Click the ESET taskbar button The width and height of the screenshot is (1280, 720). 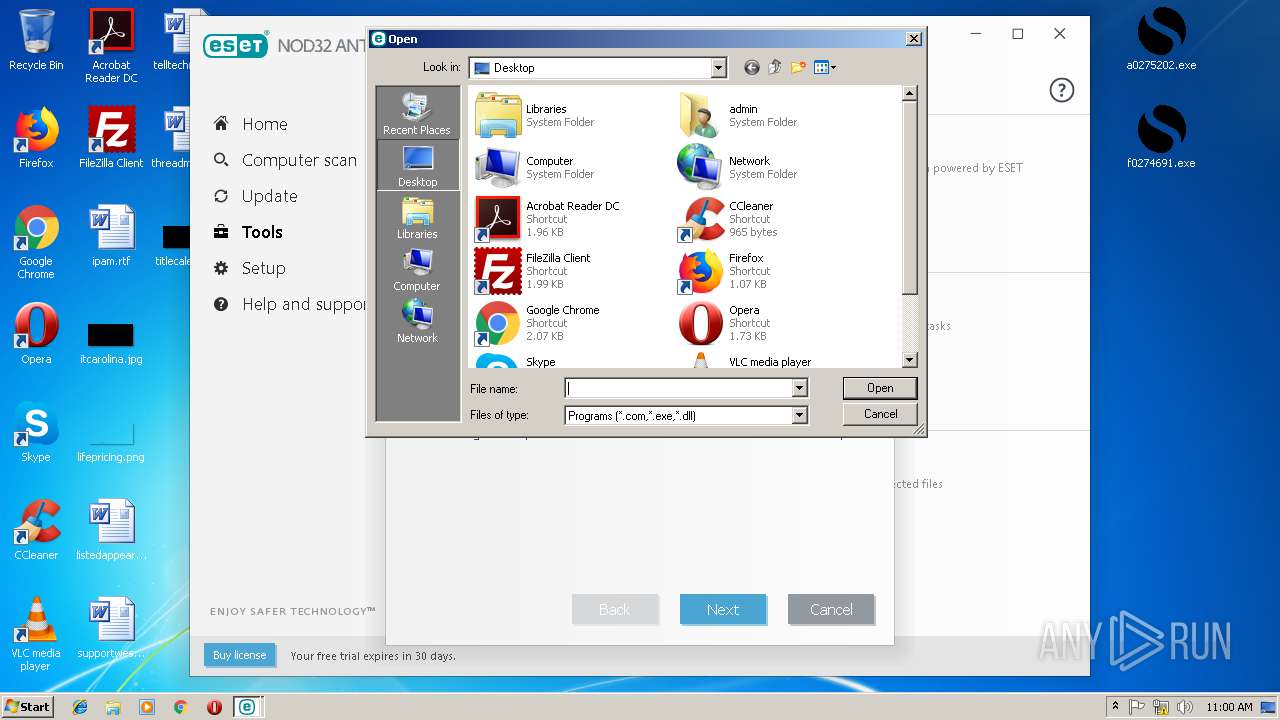[246, 707]
